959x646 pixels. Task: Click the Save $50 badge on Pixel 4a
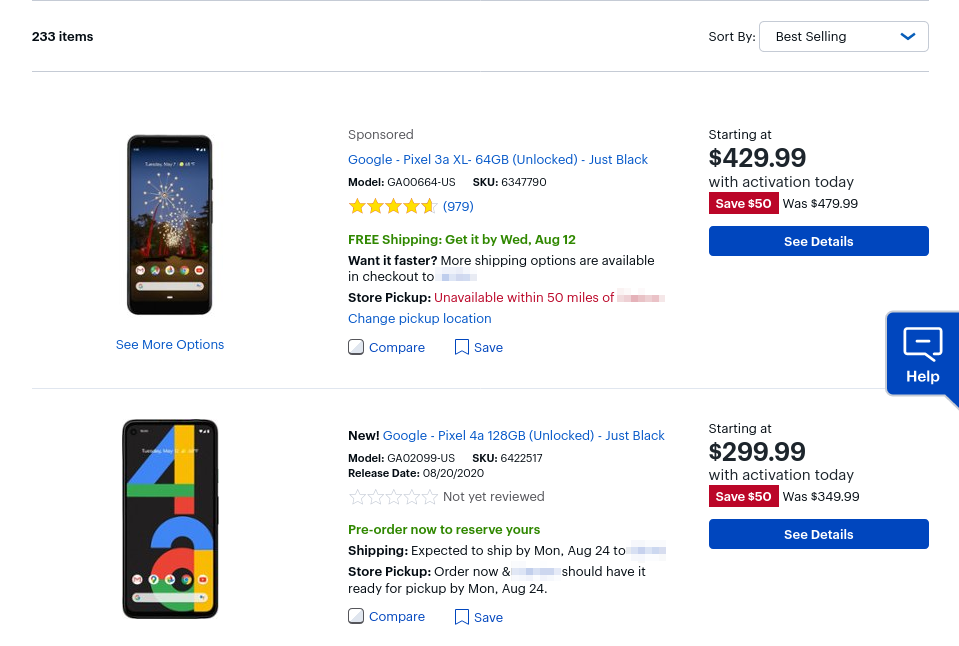(x=743, y=496)
